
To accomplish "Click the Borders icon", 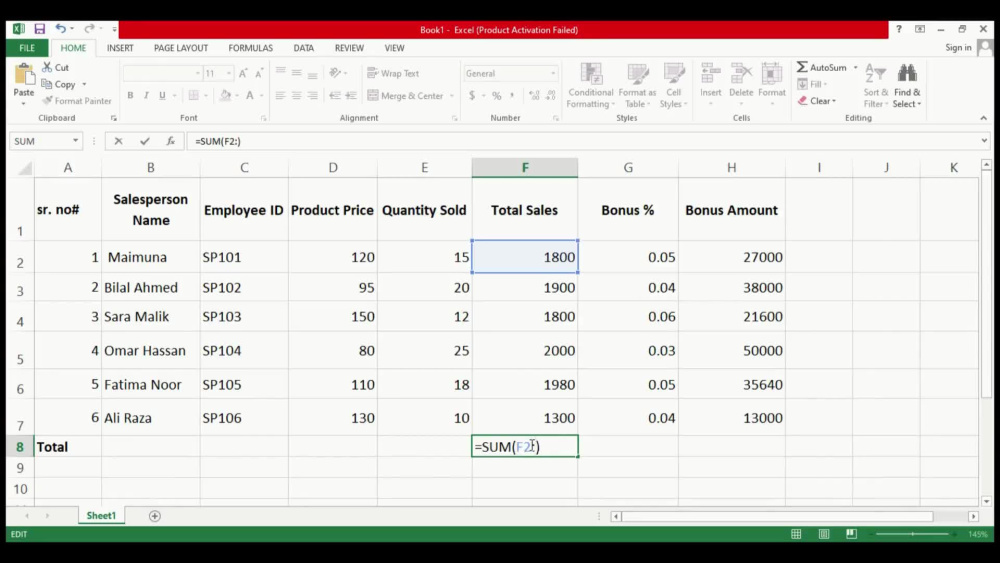I will pos(193,96).
